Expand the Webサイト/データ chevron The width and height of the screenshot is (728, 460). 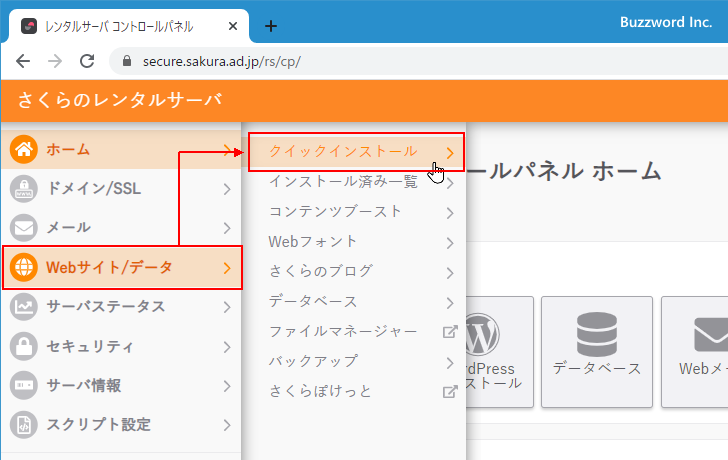(227, 268)
